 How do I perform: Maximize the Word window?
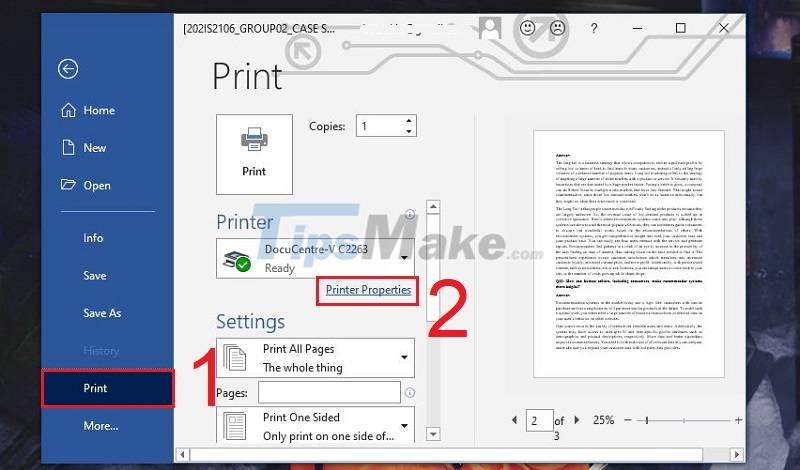(x=680, y=28)
